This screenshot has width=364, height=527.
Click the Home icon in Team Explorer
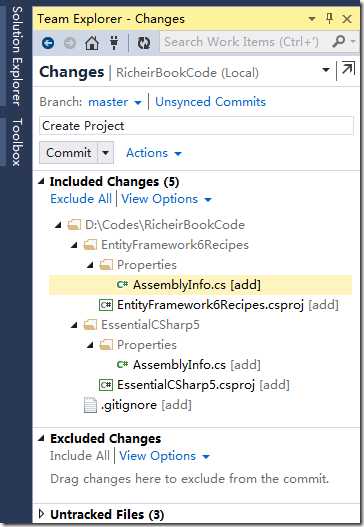92,43
